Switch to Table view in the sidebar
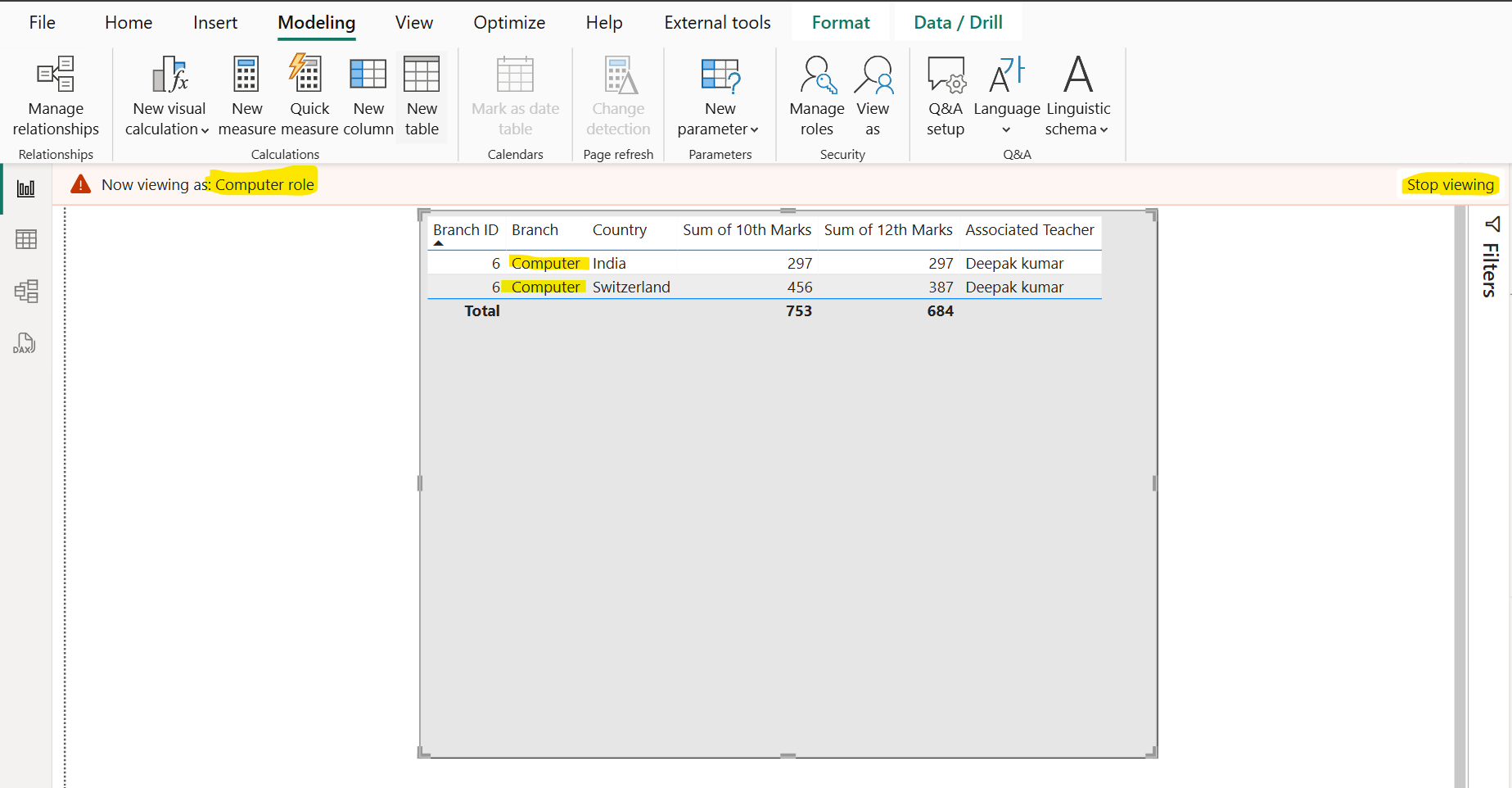Image resolution: width=1512 pixels, height=788 pixels. pyautogui.click(x=25, y=238)
